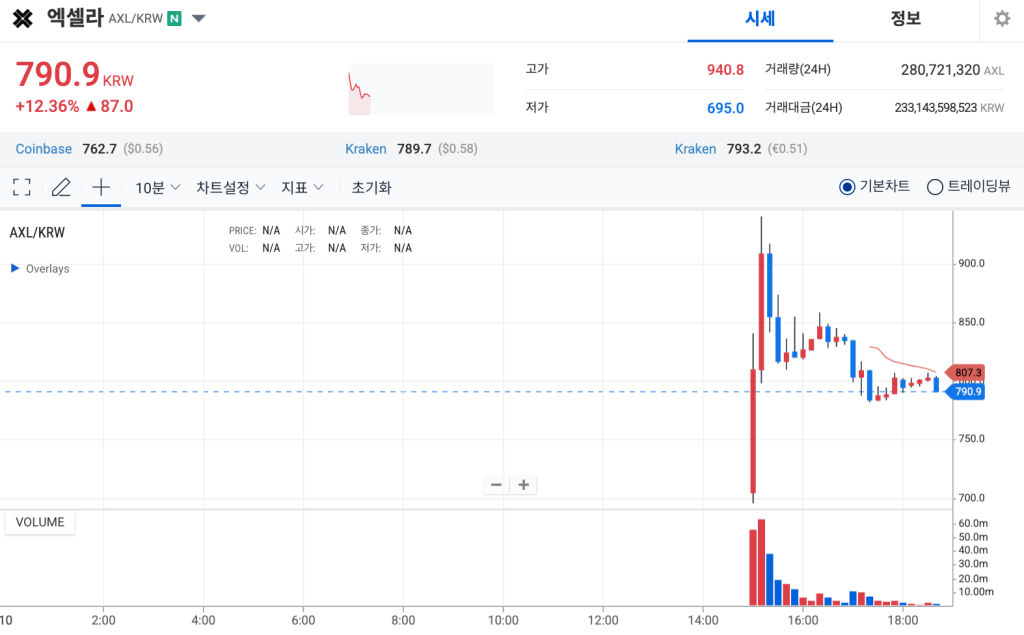The width and height of the screenshot is (1024, 635).
Task: Click the 엑셀라 coin name heading
Action: click(x=75, y=18)
